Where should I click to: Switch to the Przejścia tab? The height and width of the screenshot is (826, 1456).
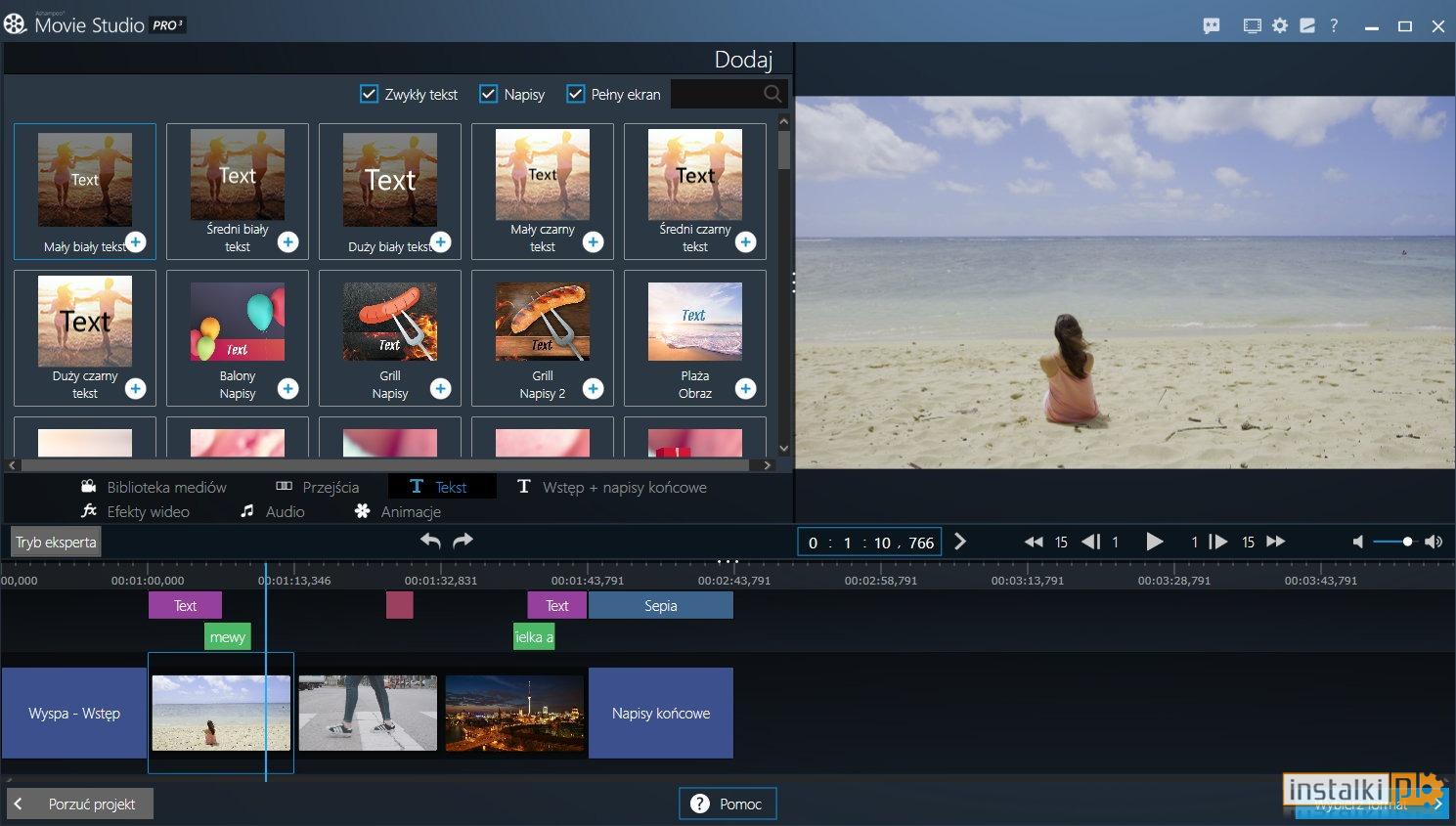[x=317, y=487]
